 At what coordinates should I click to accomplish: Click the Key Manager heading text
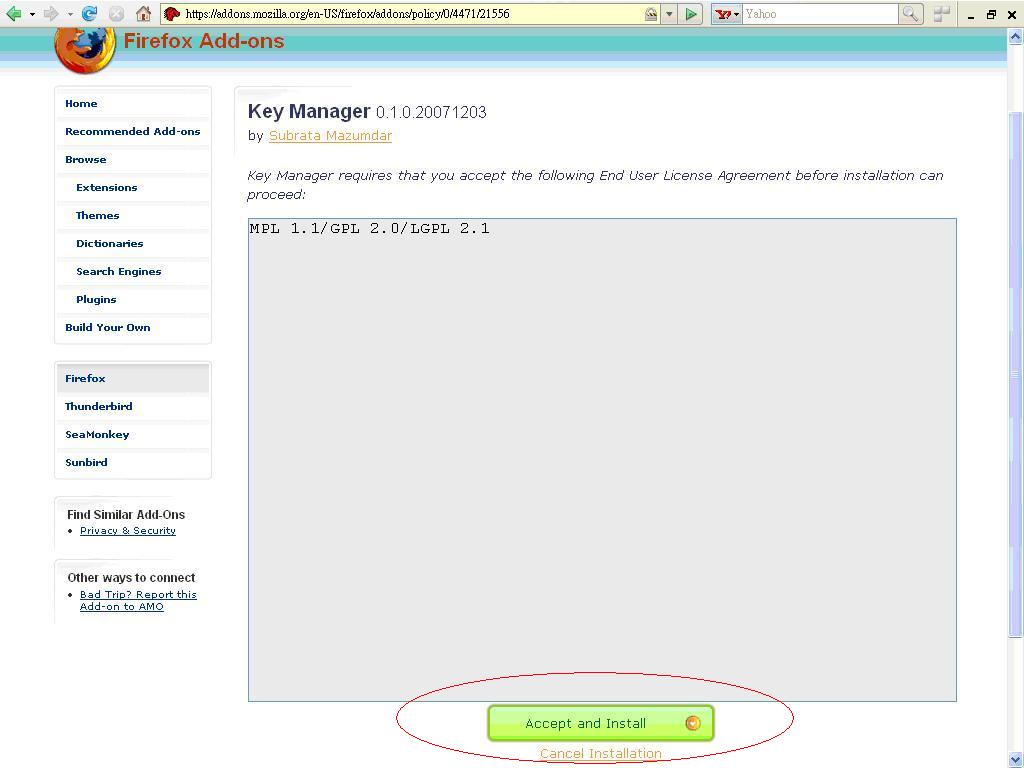point(309,111)
